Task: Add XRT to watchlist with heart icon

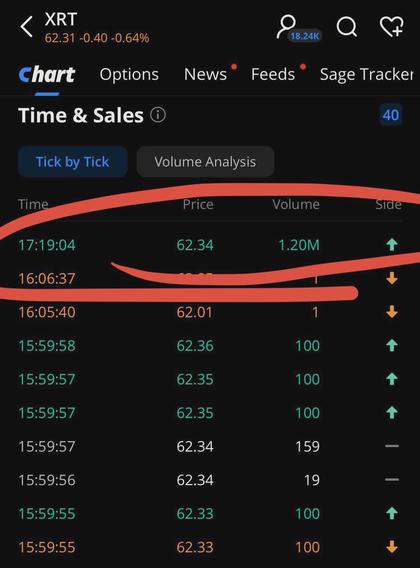Action: pyautogui.click(x=392, y=26)
